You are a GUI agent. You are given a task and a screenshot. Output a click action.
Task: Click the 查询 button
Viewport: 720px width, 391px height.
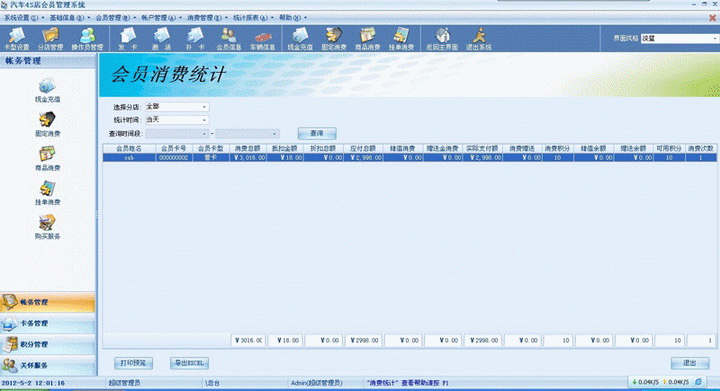[317, 133]
